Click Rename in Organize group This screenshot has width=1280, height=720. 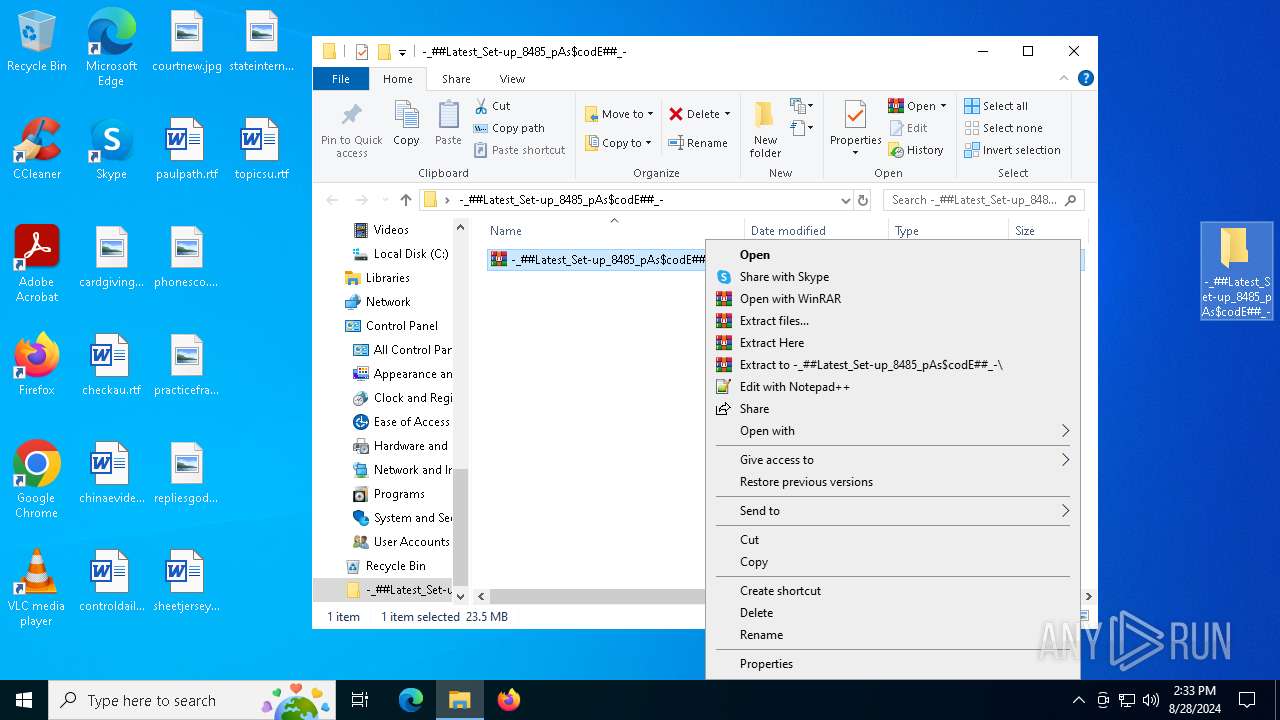698,143
